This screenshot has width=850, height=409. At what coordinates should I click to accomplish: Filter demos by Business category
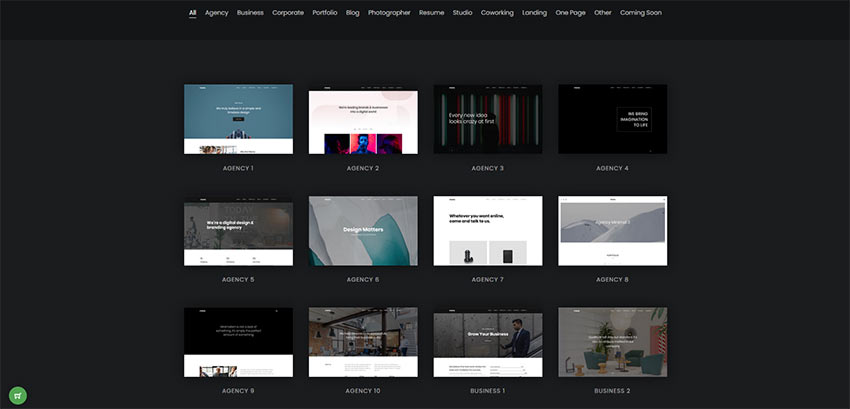pyautogui.click(x=250, y=13)
